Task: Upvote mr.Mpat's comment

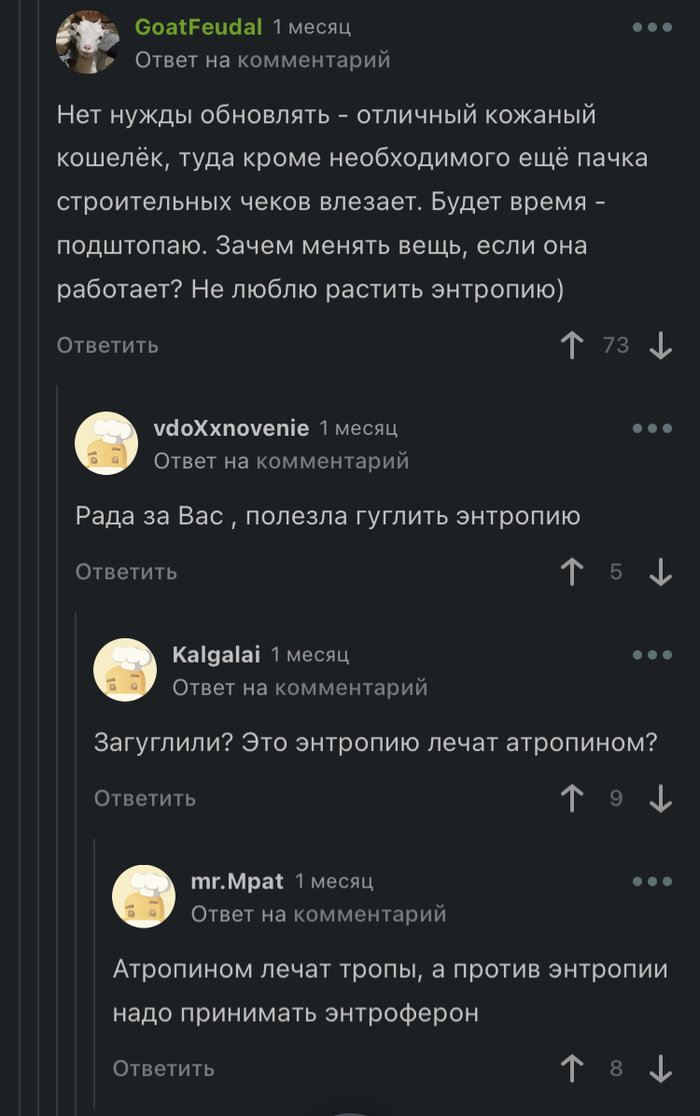Action: pyautogui.click(x=572, y=1068)
